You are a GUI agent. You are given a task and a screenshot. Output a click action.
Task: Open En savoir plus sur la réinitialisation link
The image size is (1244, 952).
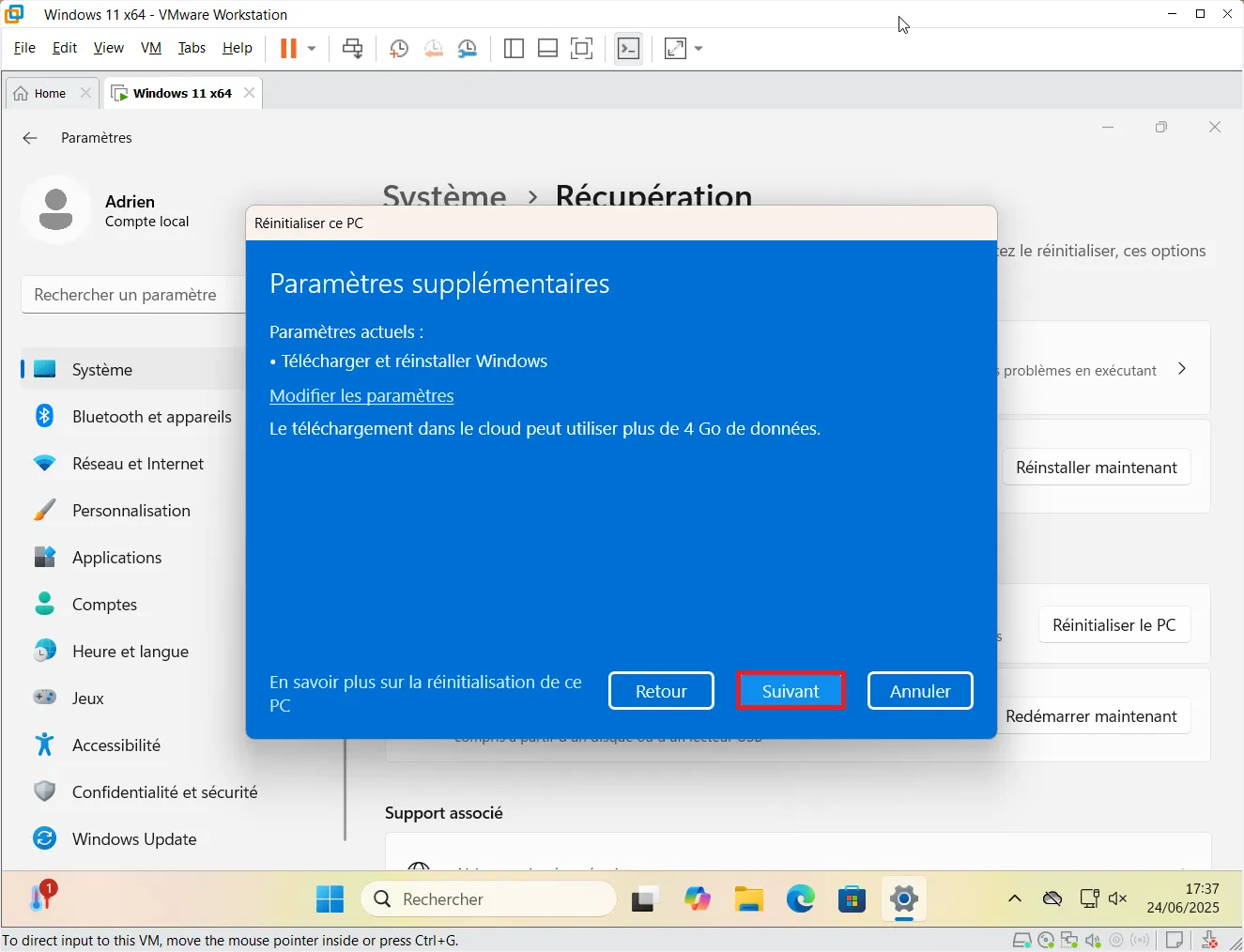tap(425, 694)
